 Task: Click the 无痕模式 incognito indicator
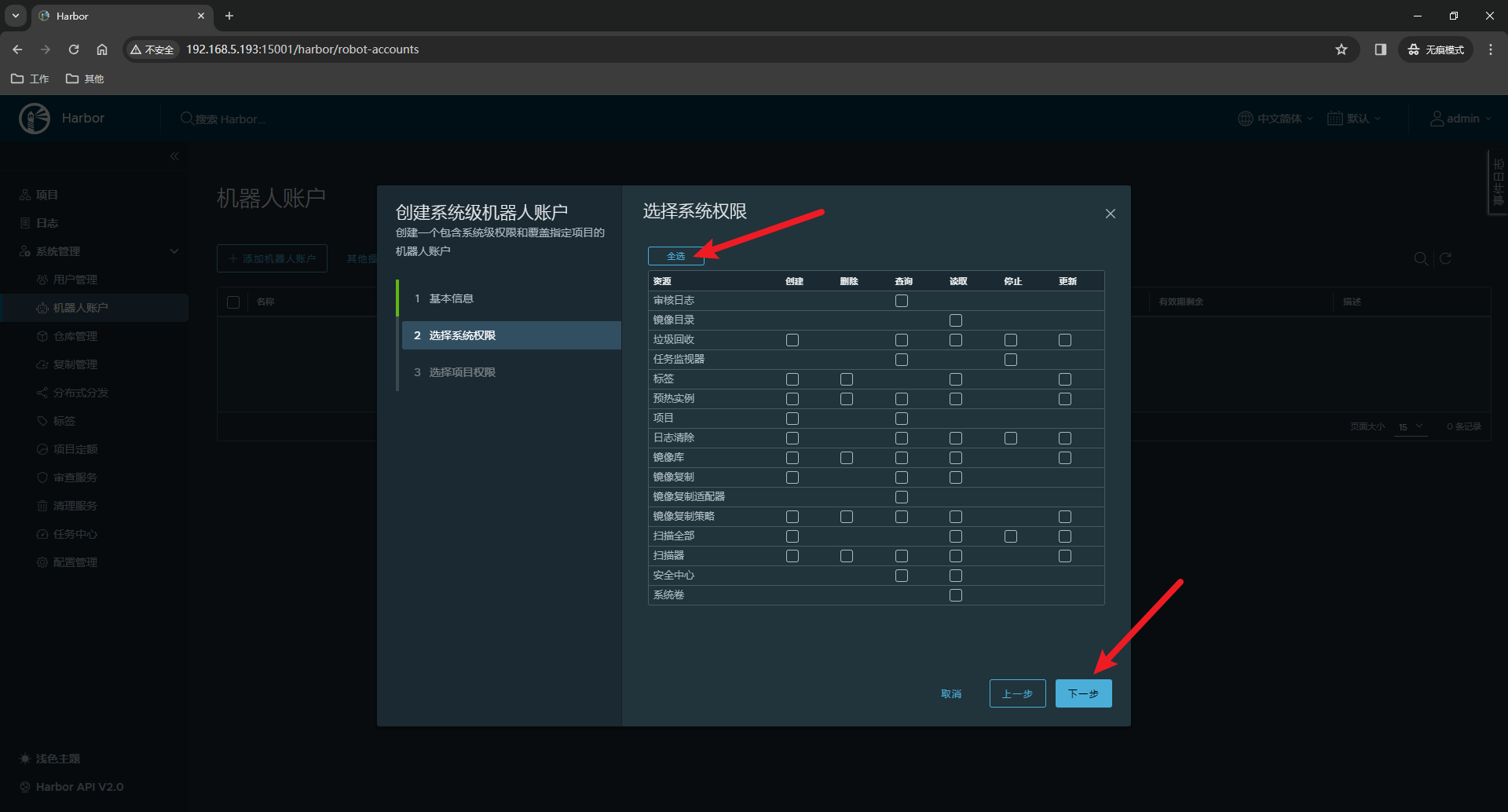1436,49
